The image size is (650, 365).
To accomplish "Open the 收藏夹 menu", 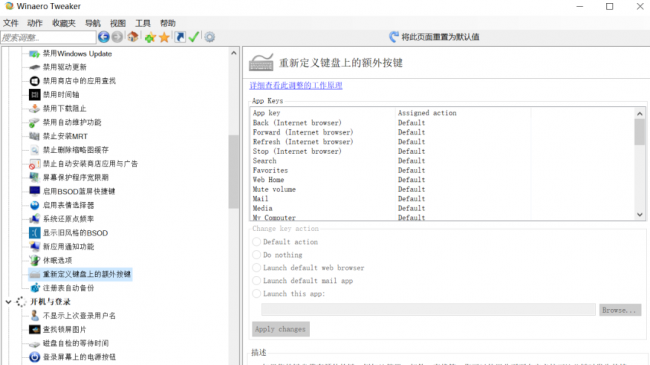I will pyautogui.click(x=64, y=23).
